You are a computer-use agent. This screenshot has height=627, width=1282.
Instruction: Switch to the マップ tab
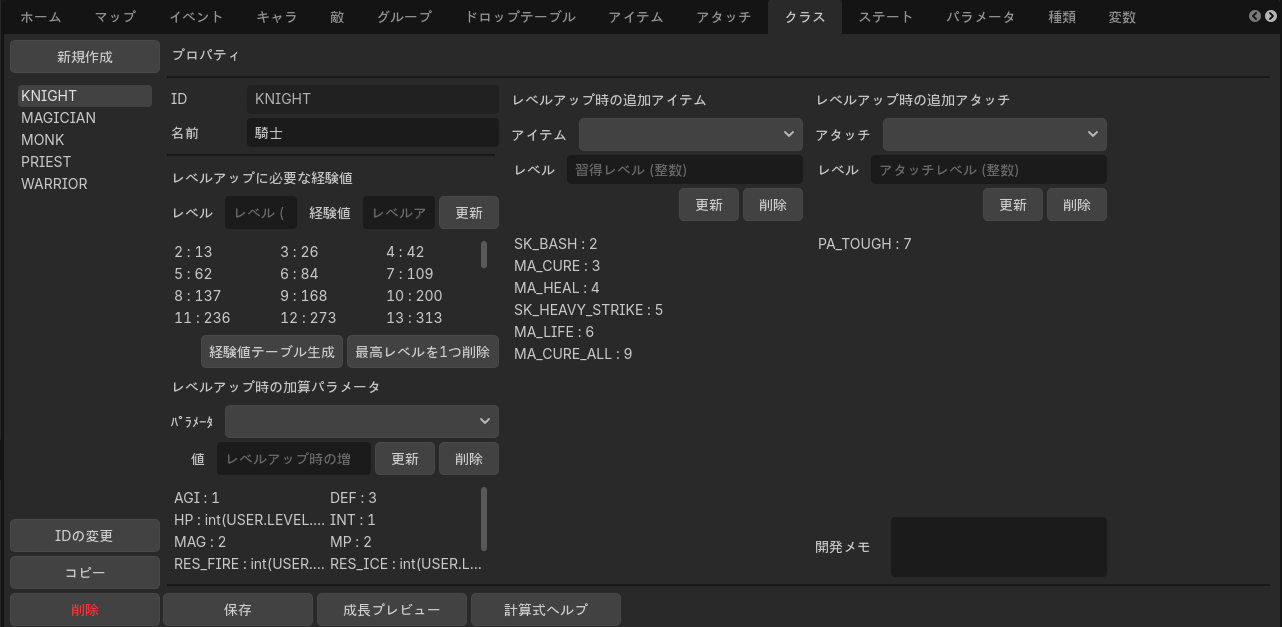coord(115,17)
